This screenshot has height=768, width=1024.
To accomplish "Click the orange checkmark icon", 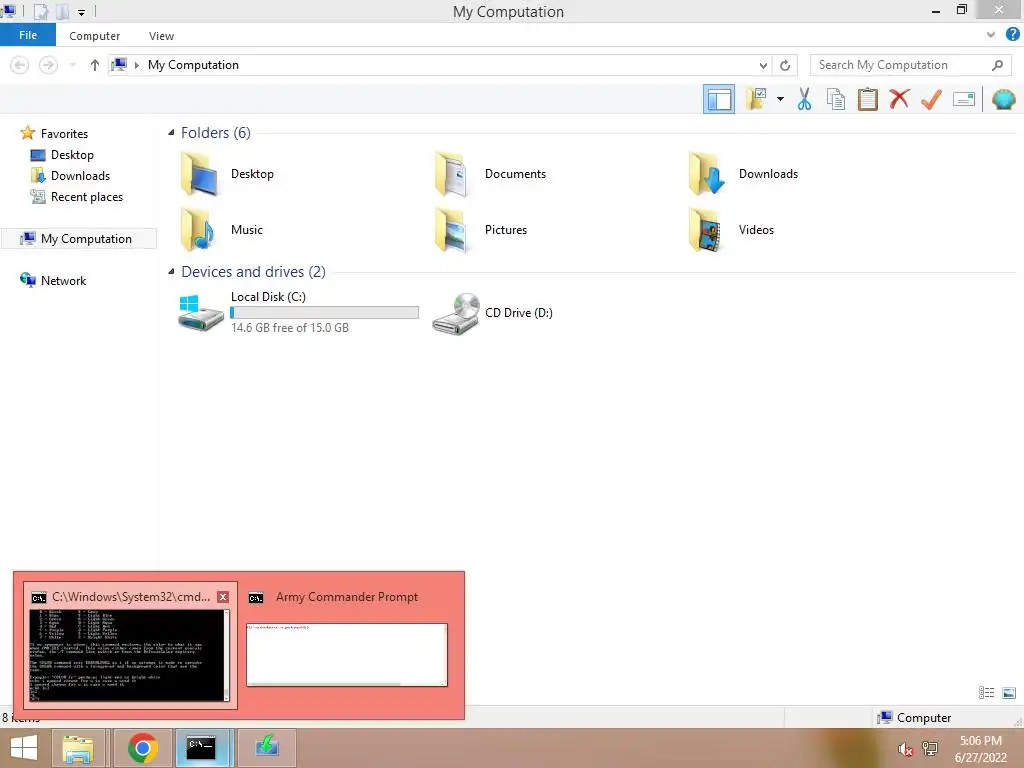I will [931, 99].
